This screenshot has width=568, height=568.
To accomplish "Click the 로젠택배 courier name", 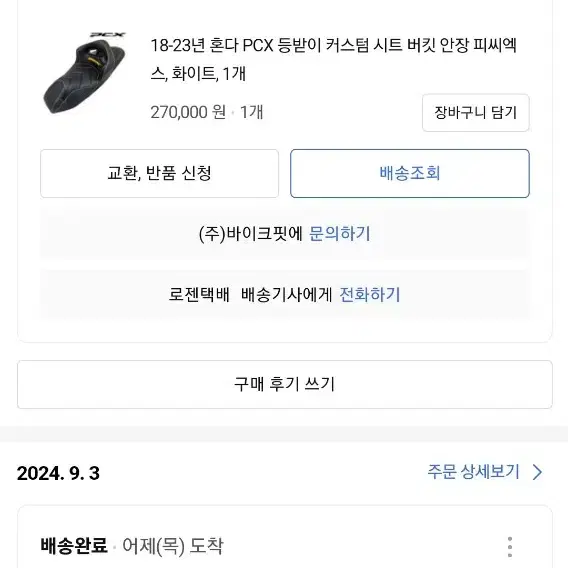I will click(199, 295).
